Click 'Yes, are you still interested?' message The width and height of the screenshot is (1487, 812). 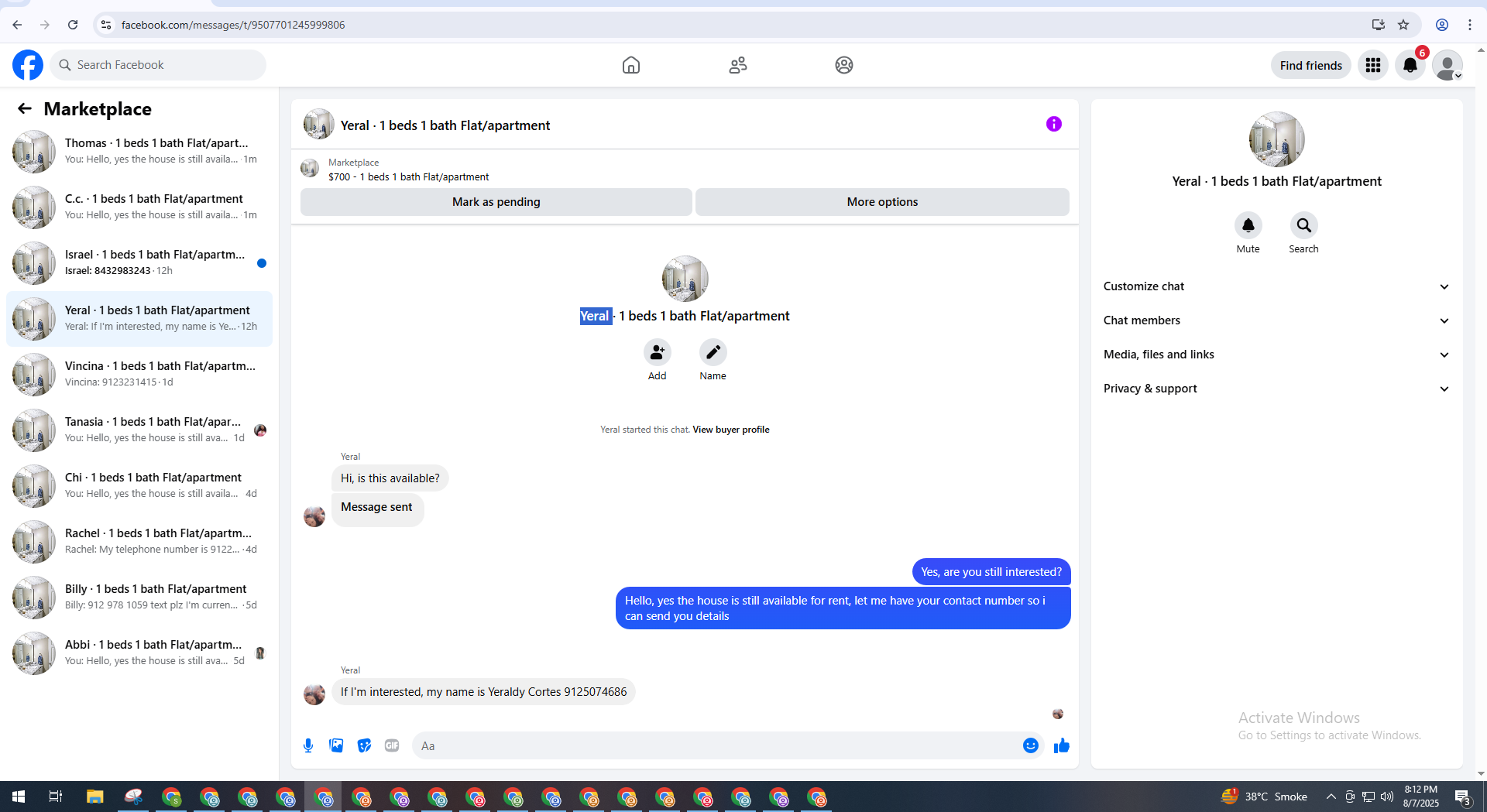[x=991, y=572]
